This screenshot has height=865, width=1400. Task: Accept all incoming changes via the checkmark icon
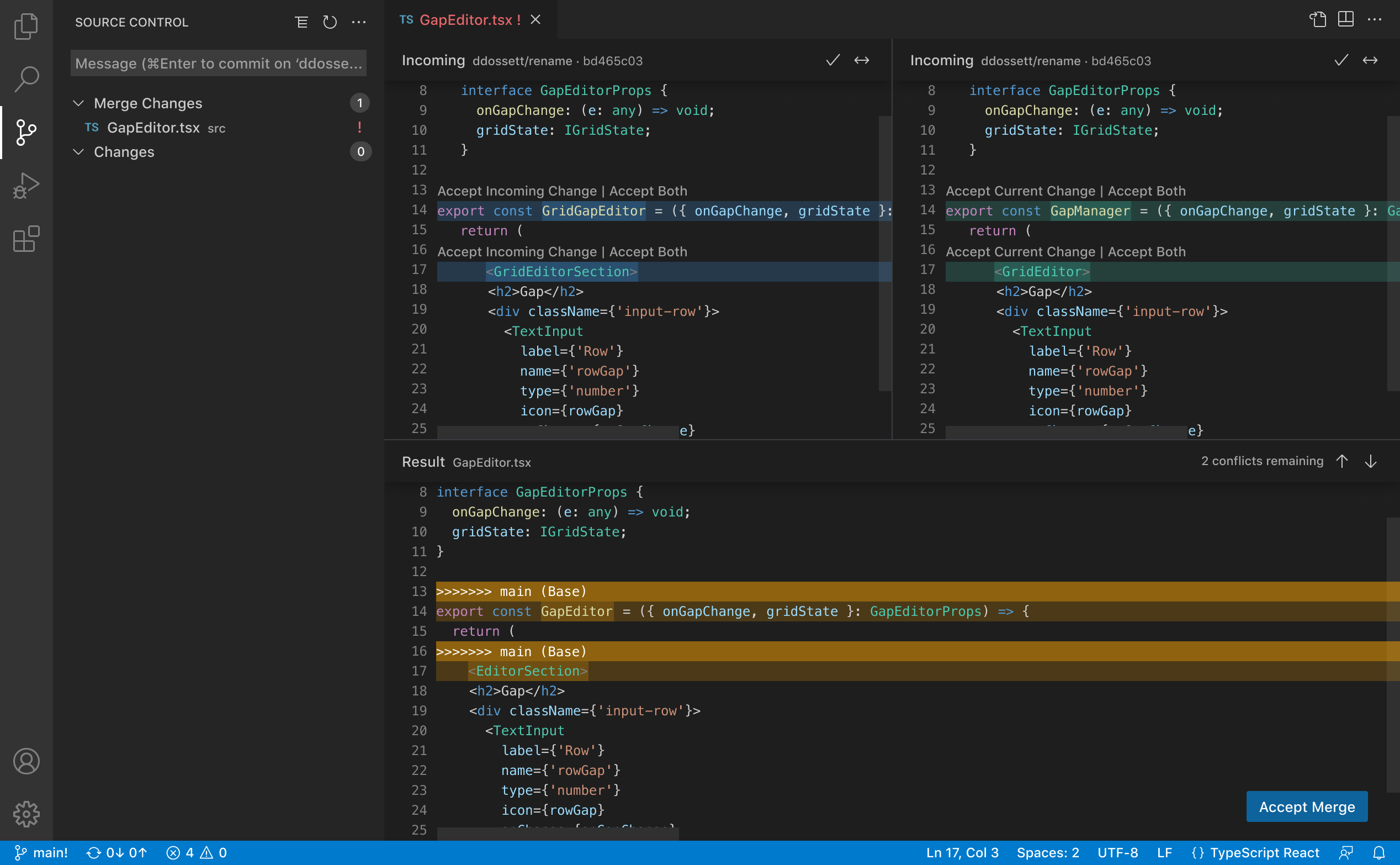[x=832, y=60]
